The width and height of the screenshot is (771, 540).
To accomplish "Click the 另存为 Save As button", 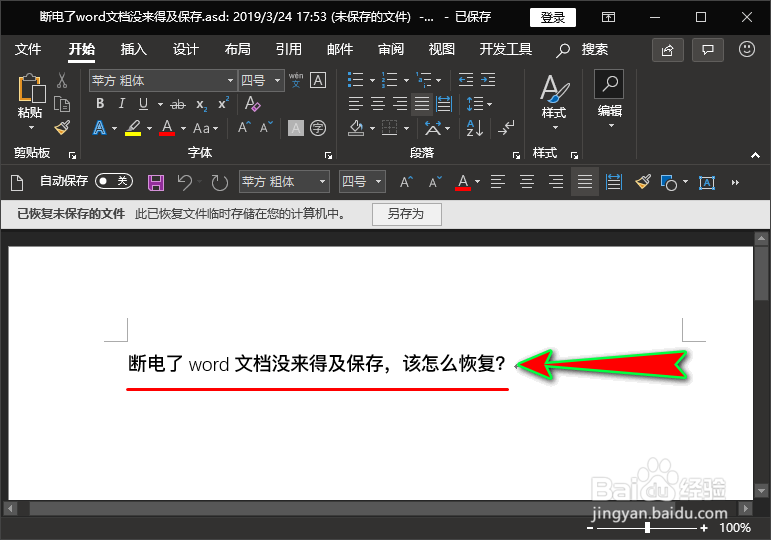I will tap(407, 214).
